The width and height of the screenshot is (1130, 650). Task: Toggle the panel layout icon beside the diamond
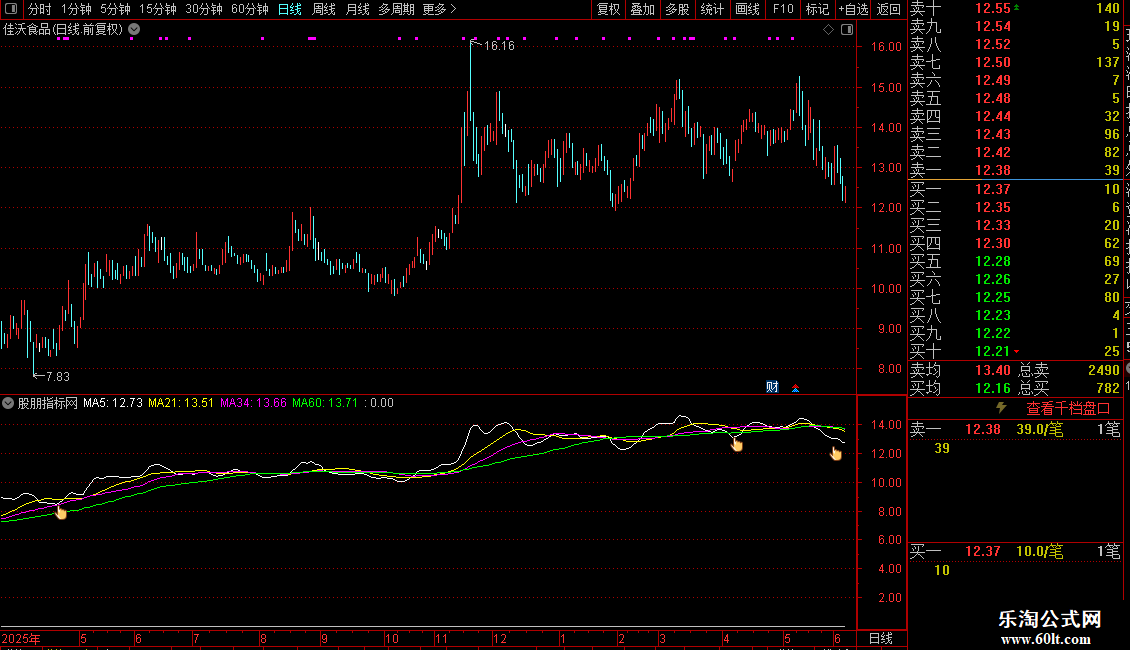[x=847, y=30]
